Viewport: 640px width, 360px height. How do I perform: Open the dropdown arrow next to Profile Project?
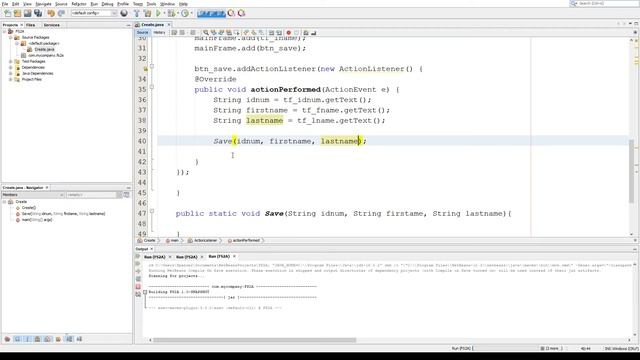pos(191,13)
